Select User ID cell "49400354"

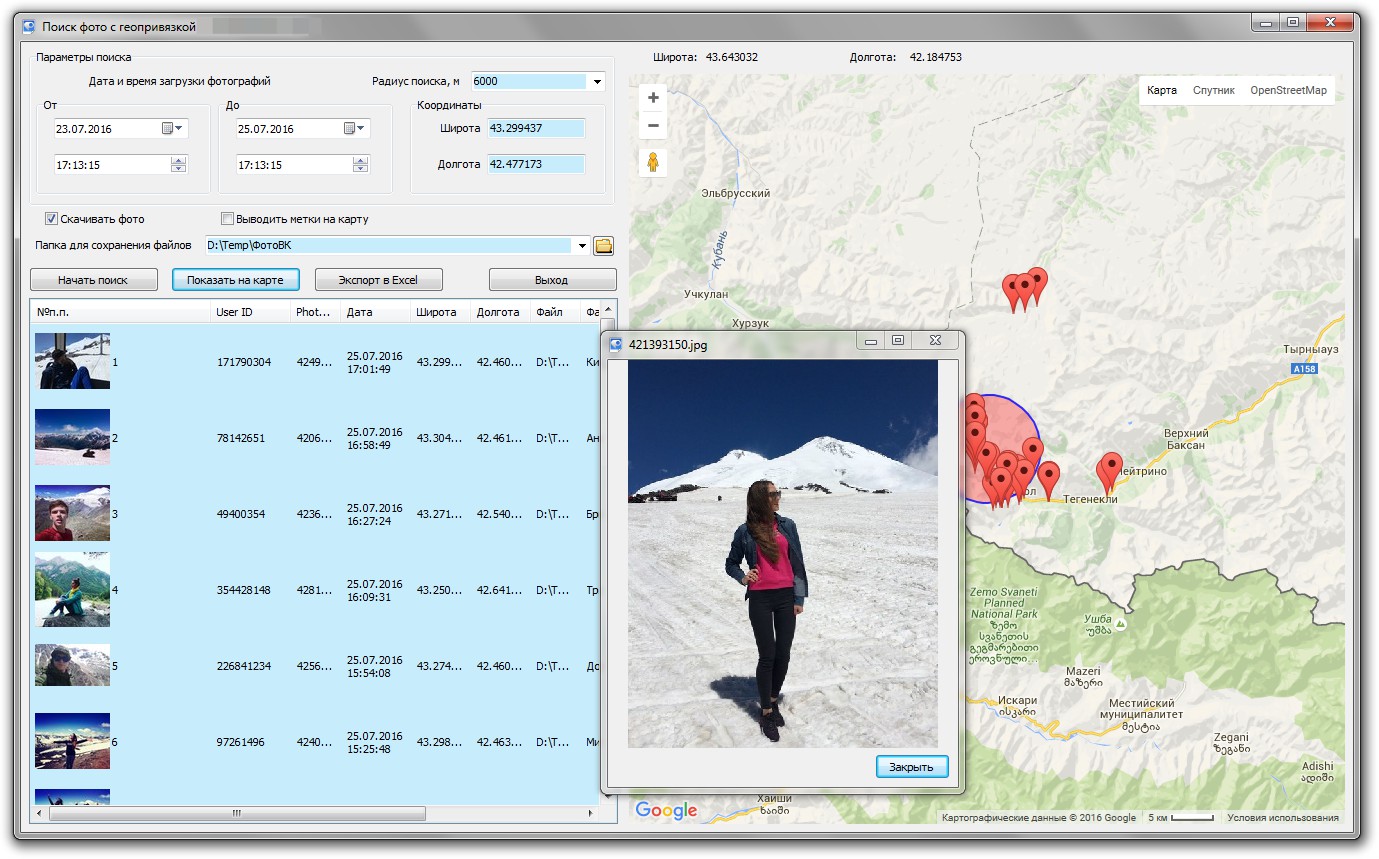coord(241,514)
